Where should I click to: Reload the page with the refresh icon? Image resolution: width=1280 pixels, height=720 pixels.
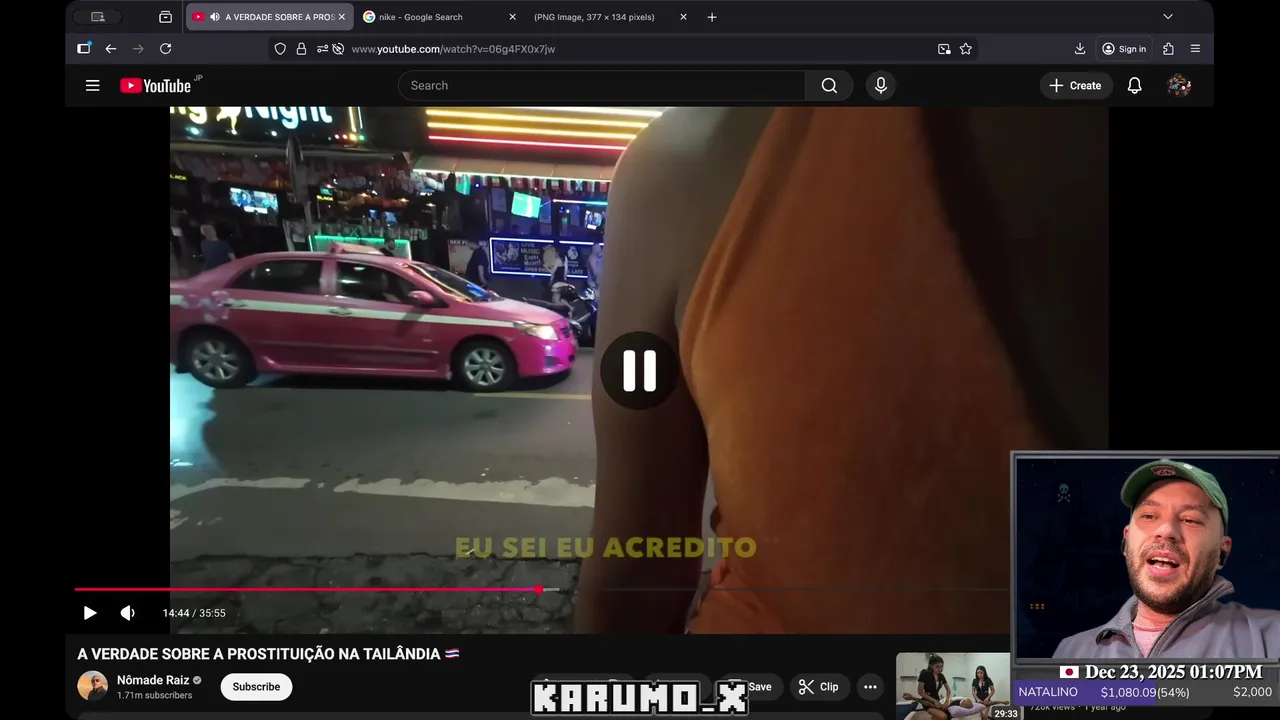[165, 49]
